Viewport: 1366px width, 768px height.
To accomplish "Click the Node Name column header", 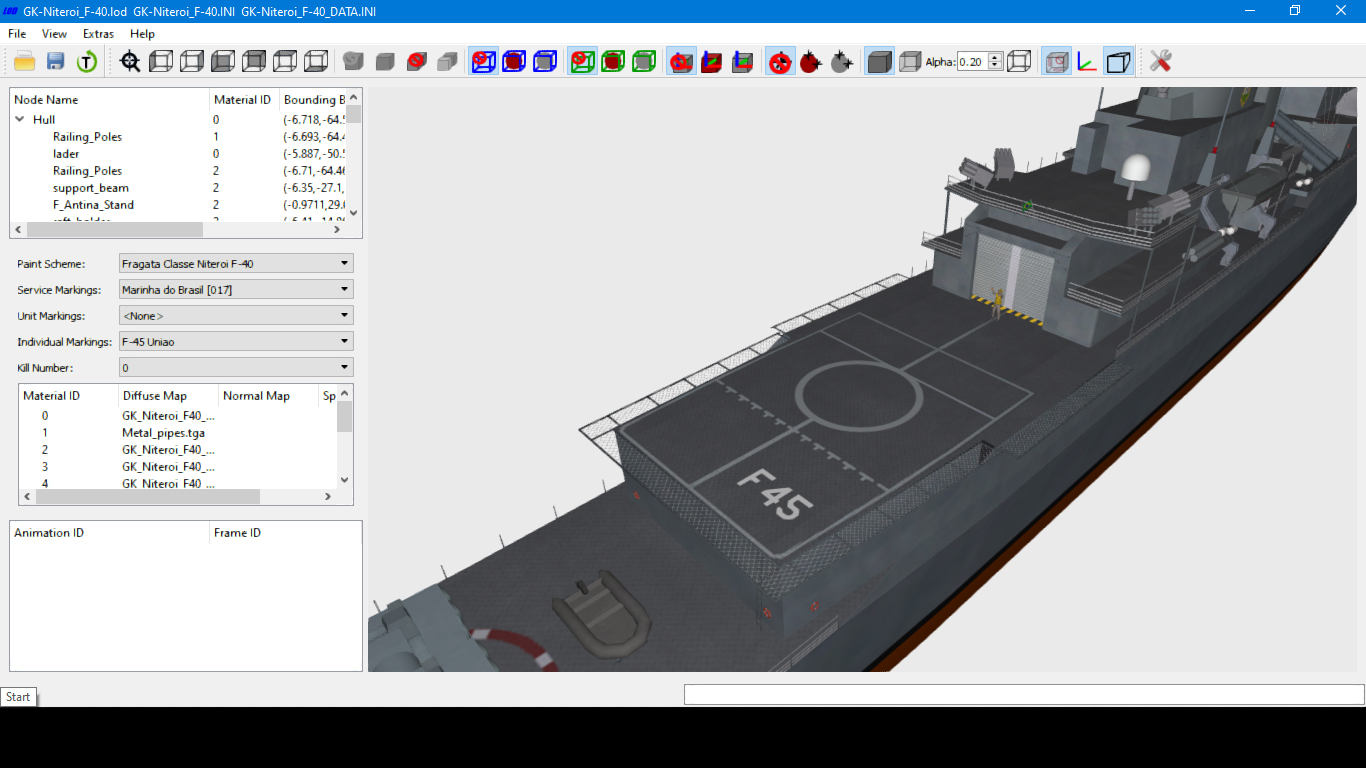I will click(110, 99).
